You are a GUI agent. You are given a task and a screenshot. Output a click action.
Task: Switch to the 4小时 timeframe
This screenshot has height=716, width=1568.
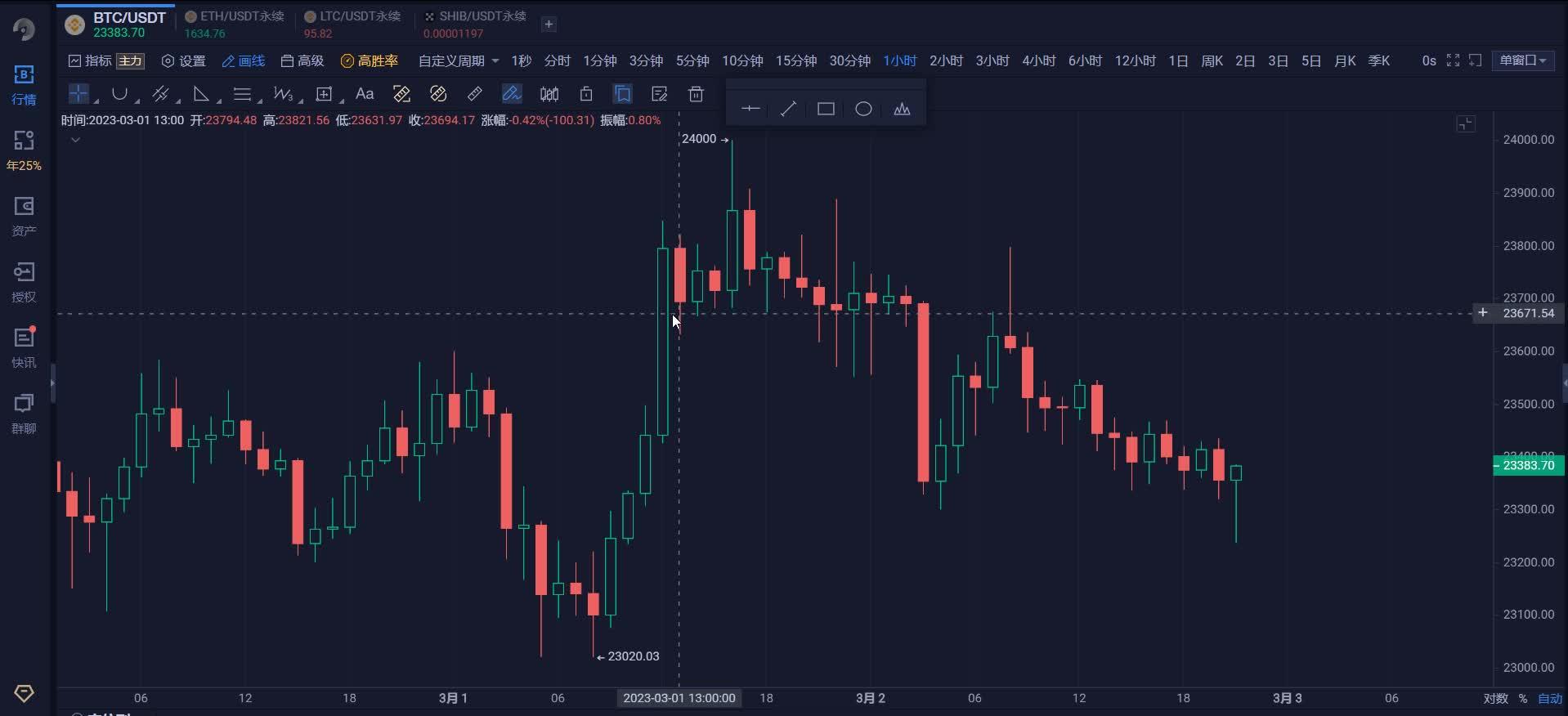(x=1038, y=60)
